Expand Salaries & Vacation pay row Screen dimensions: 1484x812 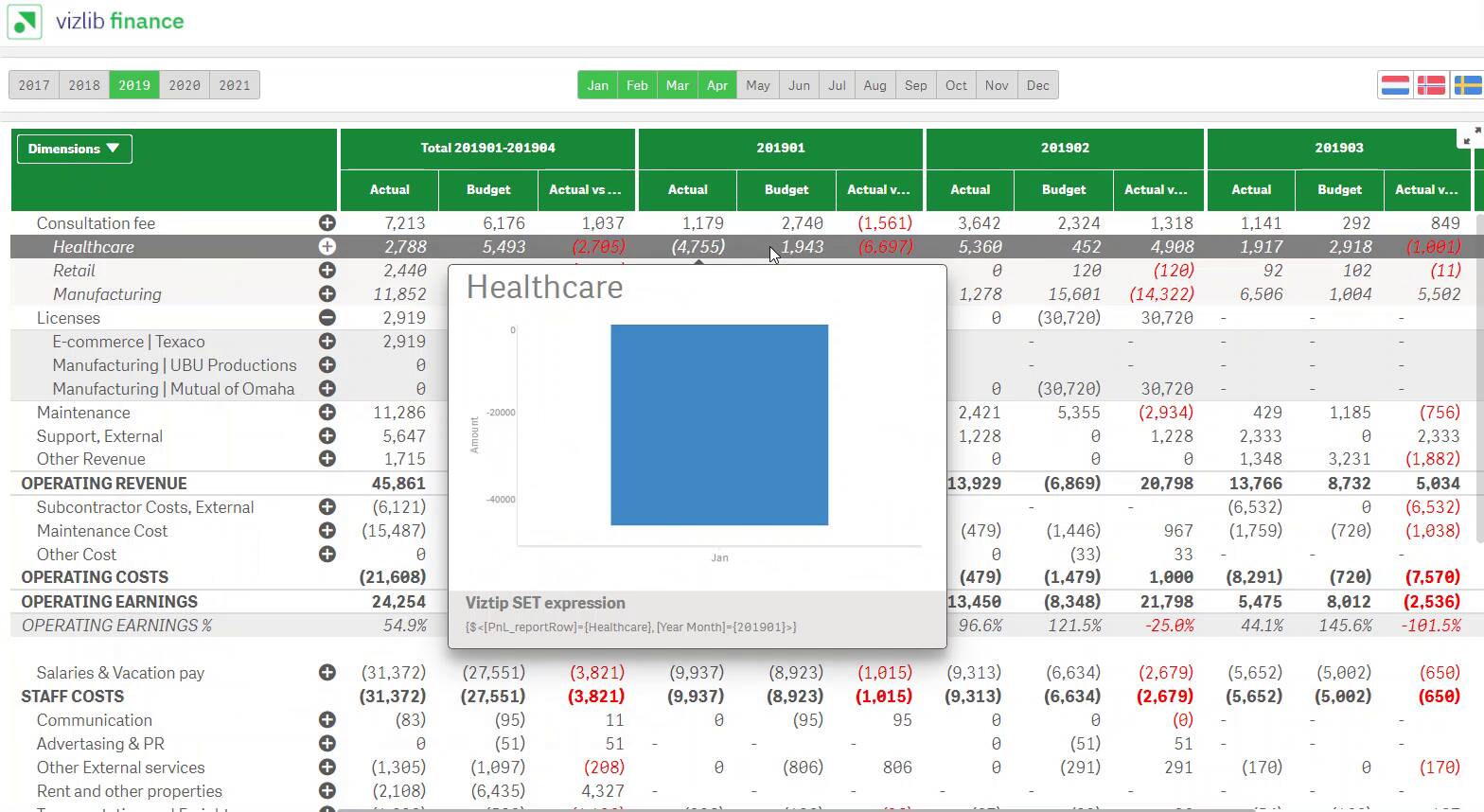tap(327, 673)
